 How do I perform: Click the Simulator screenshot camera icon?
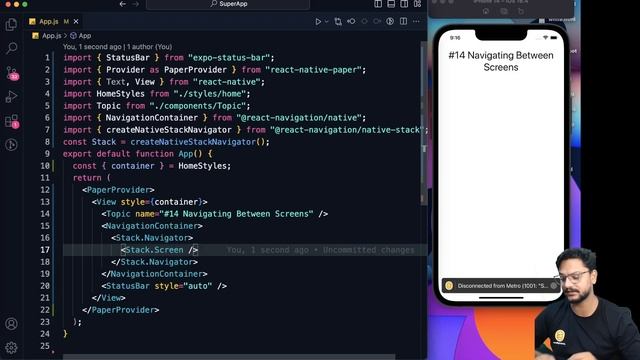504,11
